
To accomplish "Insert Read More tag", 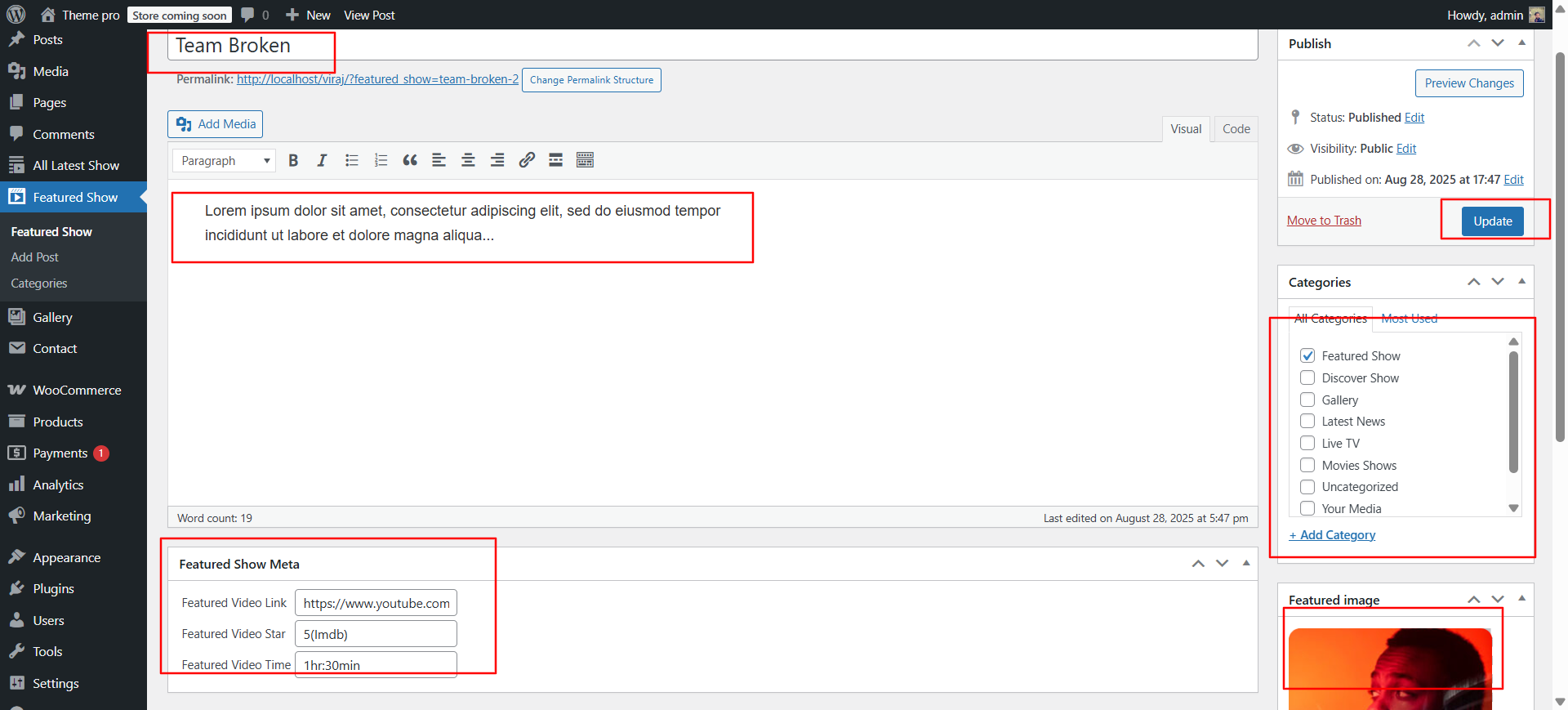I will 555,161.
